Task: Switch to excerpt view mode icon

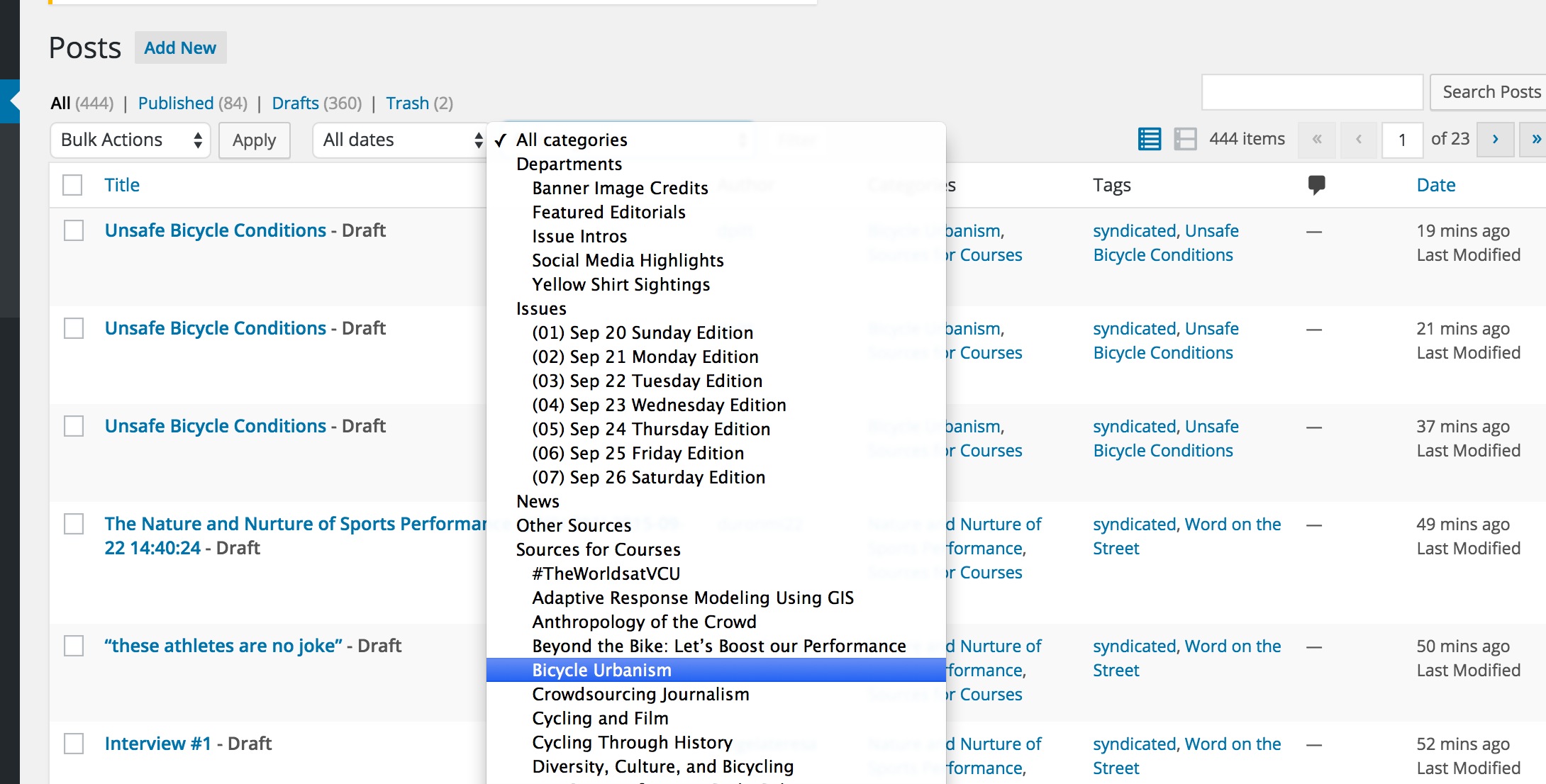Action: click(1185, 139)
